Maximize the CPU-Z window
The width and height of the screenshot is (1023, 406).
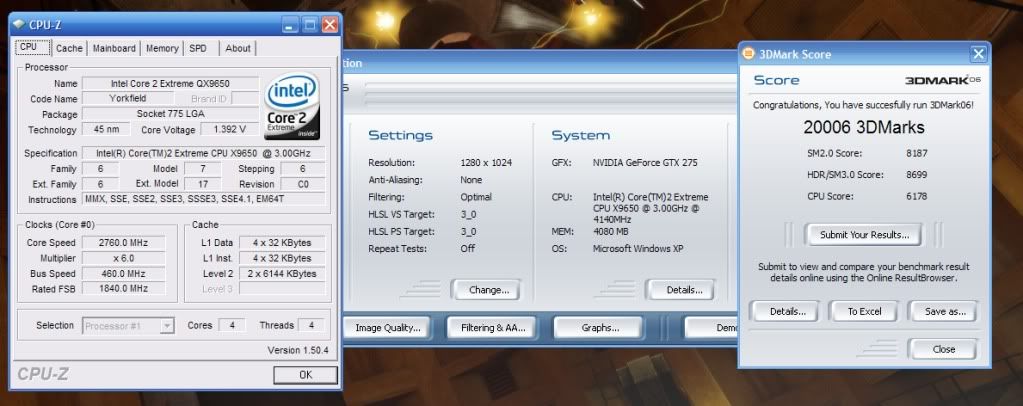coord(311,25)
